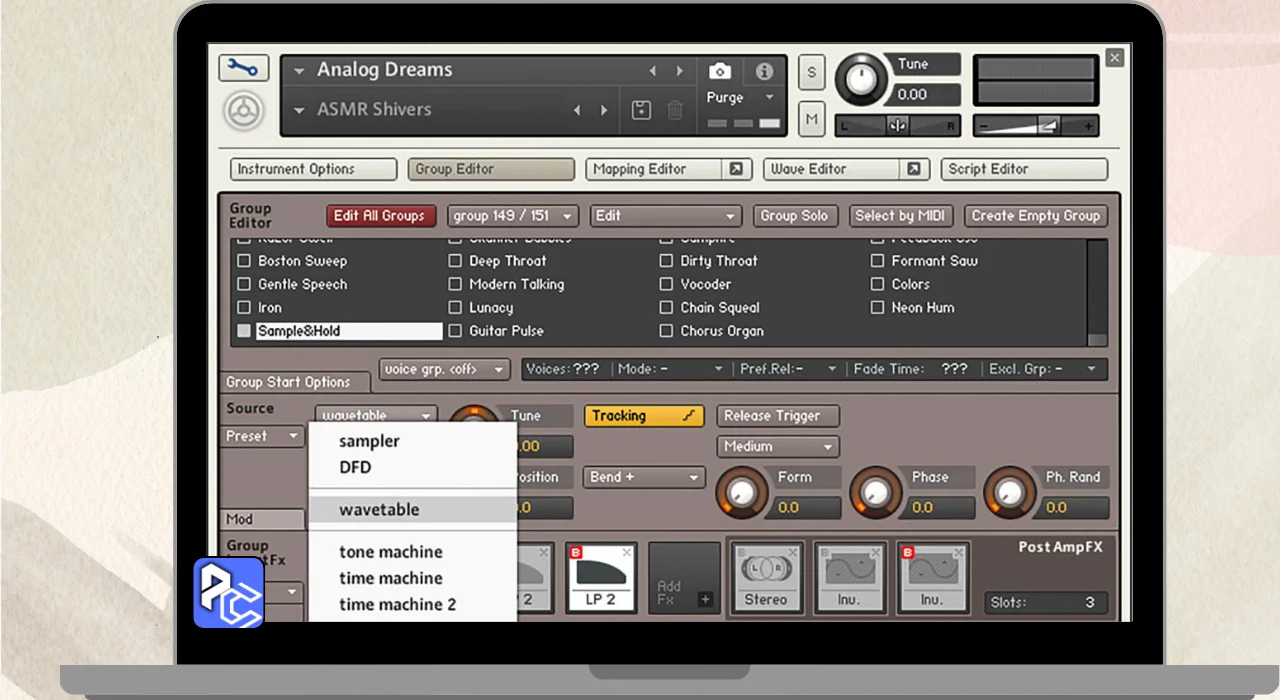The height and width of the screenshot is (700, 1280).
Task: Enable the Boston Sweep group checkbox
Action: coord(244,261)
